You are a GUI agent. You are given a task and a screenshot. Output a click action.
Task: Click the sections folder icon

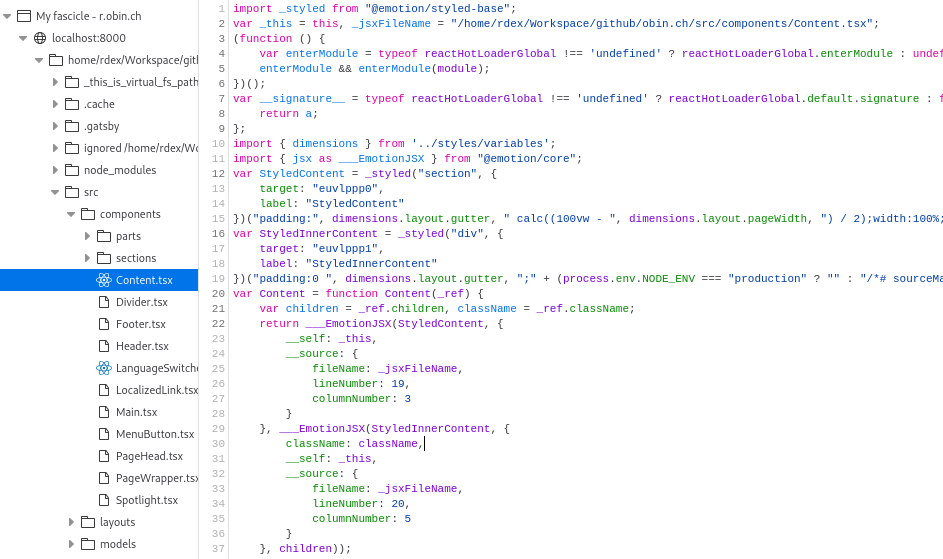pos(104,258)
